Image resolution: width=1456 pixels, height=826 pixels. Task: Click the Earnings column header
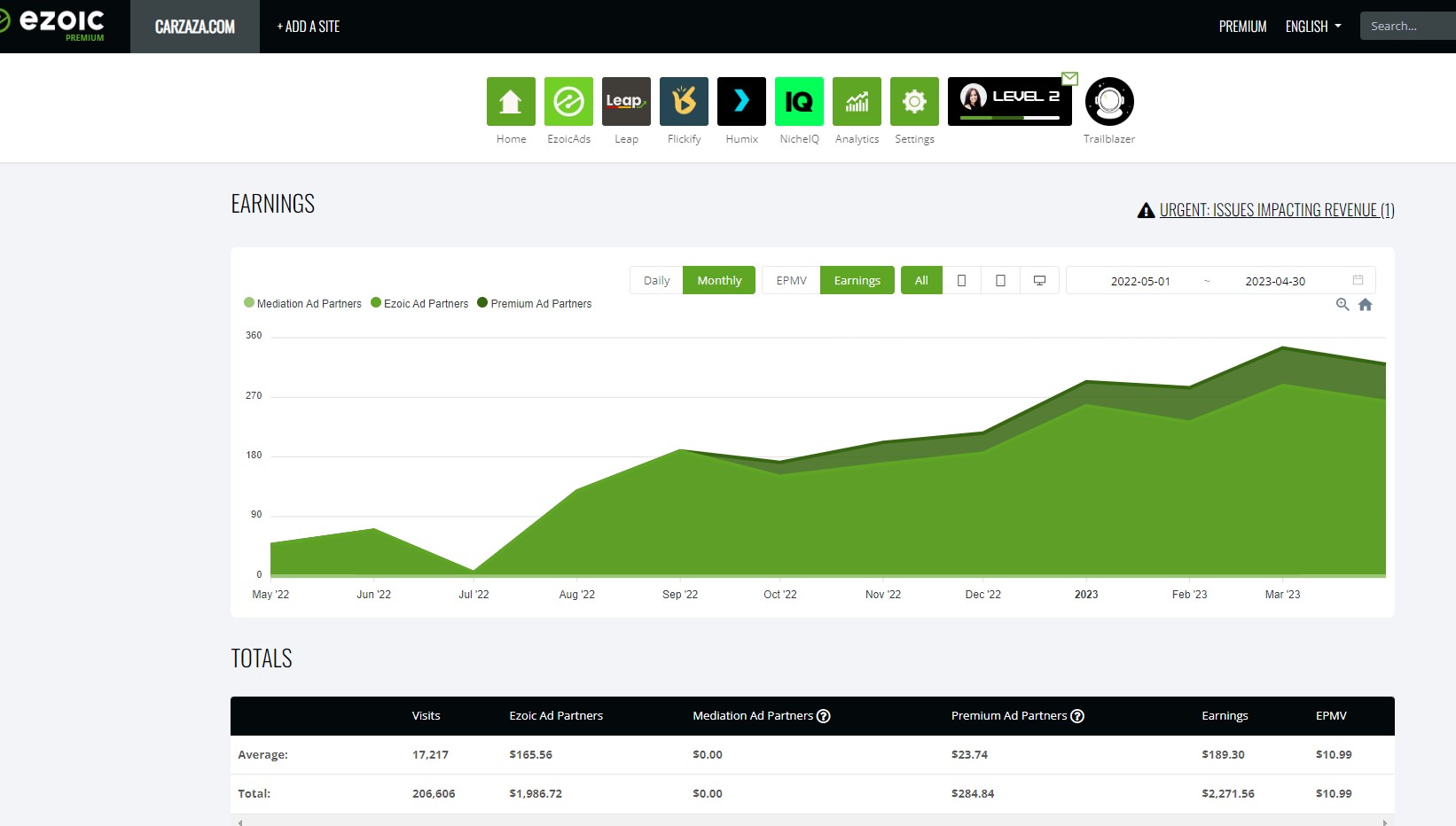(x=1225, y=715)
